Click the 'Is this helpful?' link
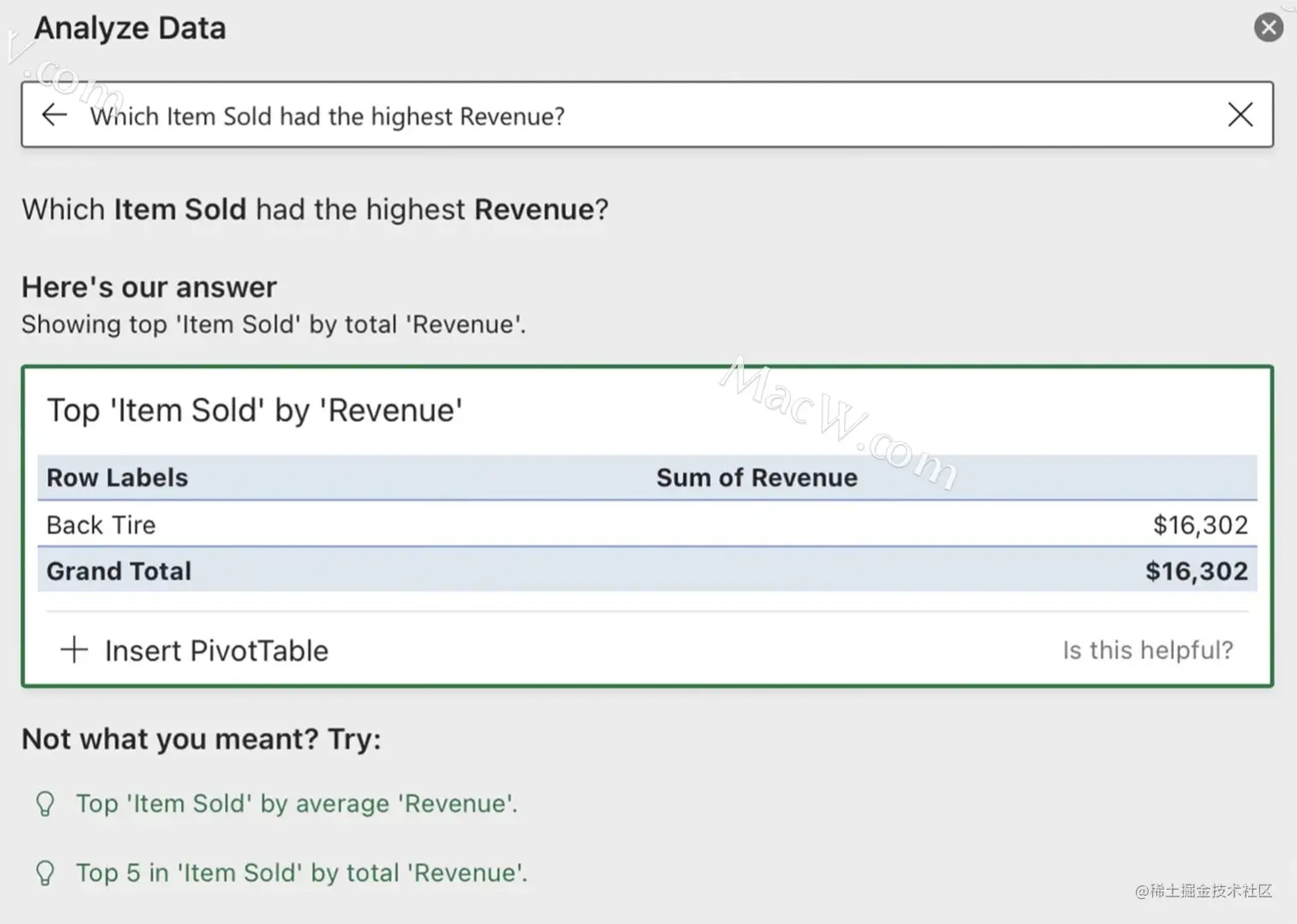 point(1147,650)
